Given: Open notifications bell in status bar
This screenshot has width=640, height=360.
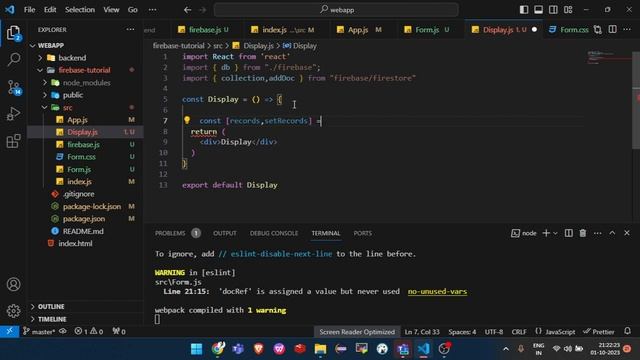Looking at the screenshot, I should click(627, 331).
